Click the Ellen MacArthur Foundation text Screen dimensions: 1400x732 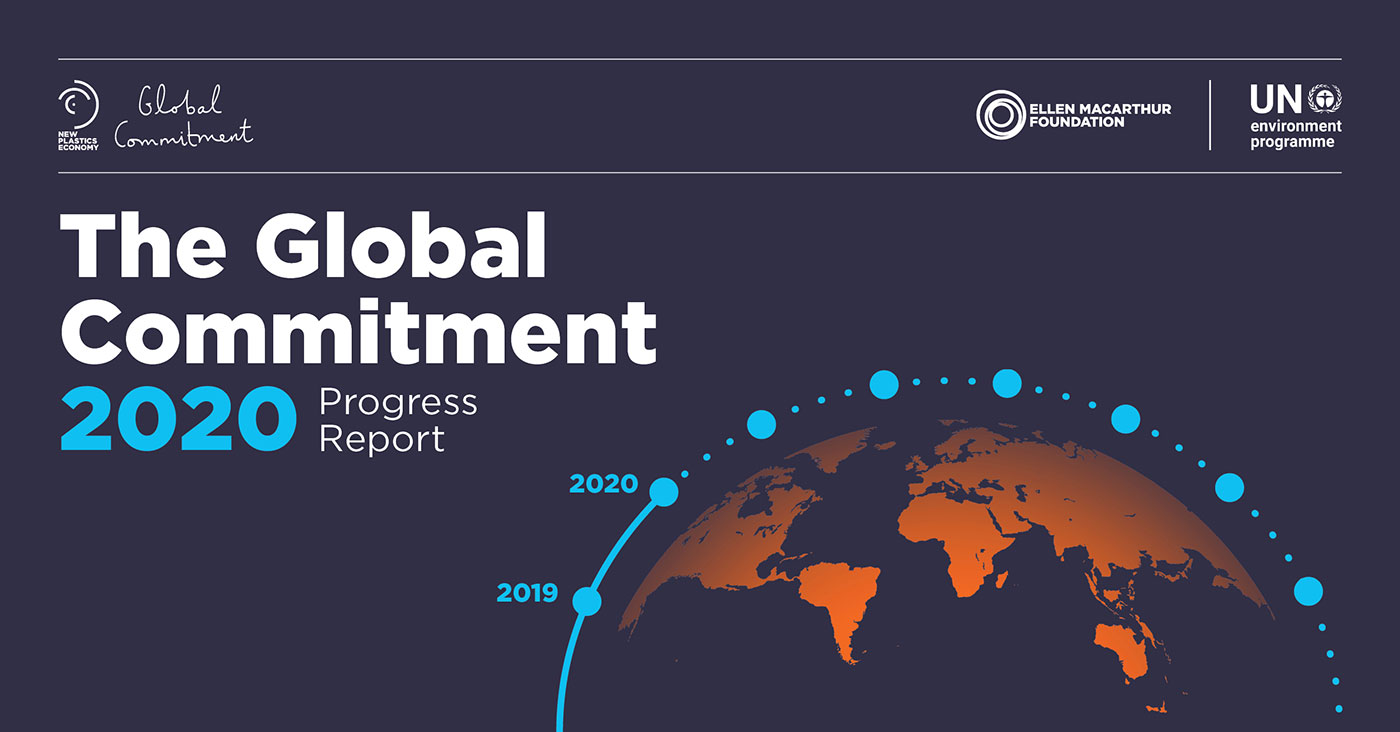pyautogui.click(x=1100, y=115)
